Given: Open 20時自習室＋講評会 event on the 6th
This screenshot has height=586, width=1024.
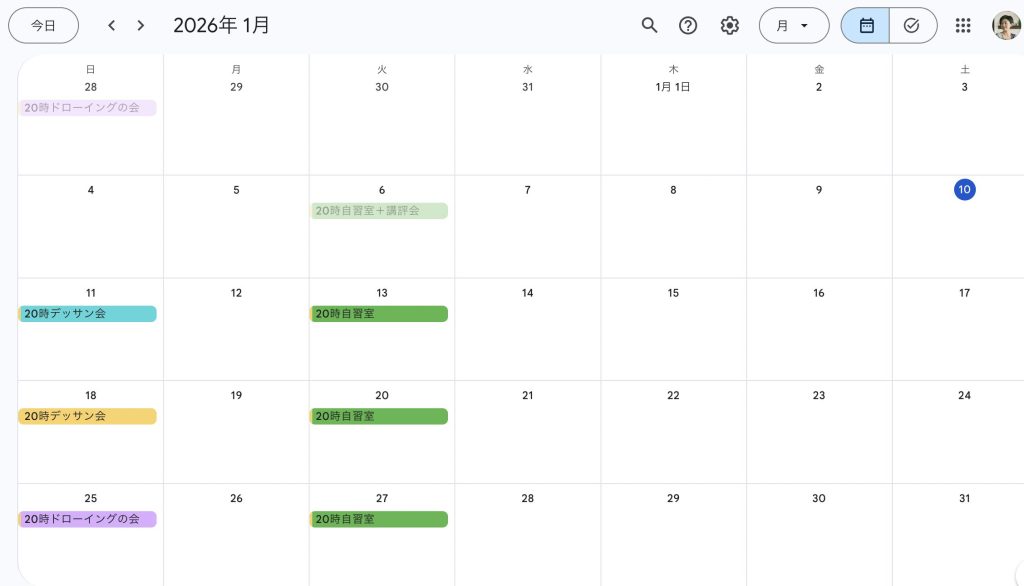Looking at the screenshot, I should coord(379,211).
